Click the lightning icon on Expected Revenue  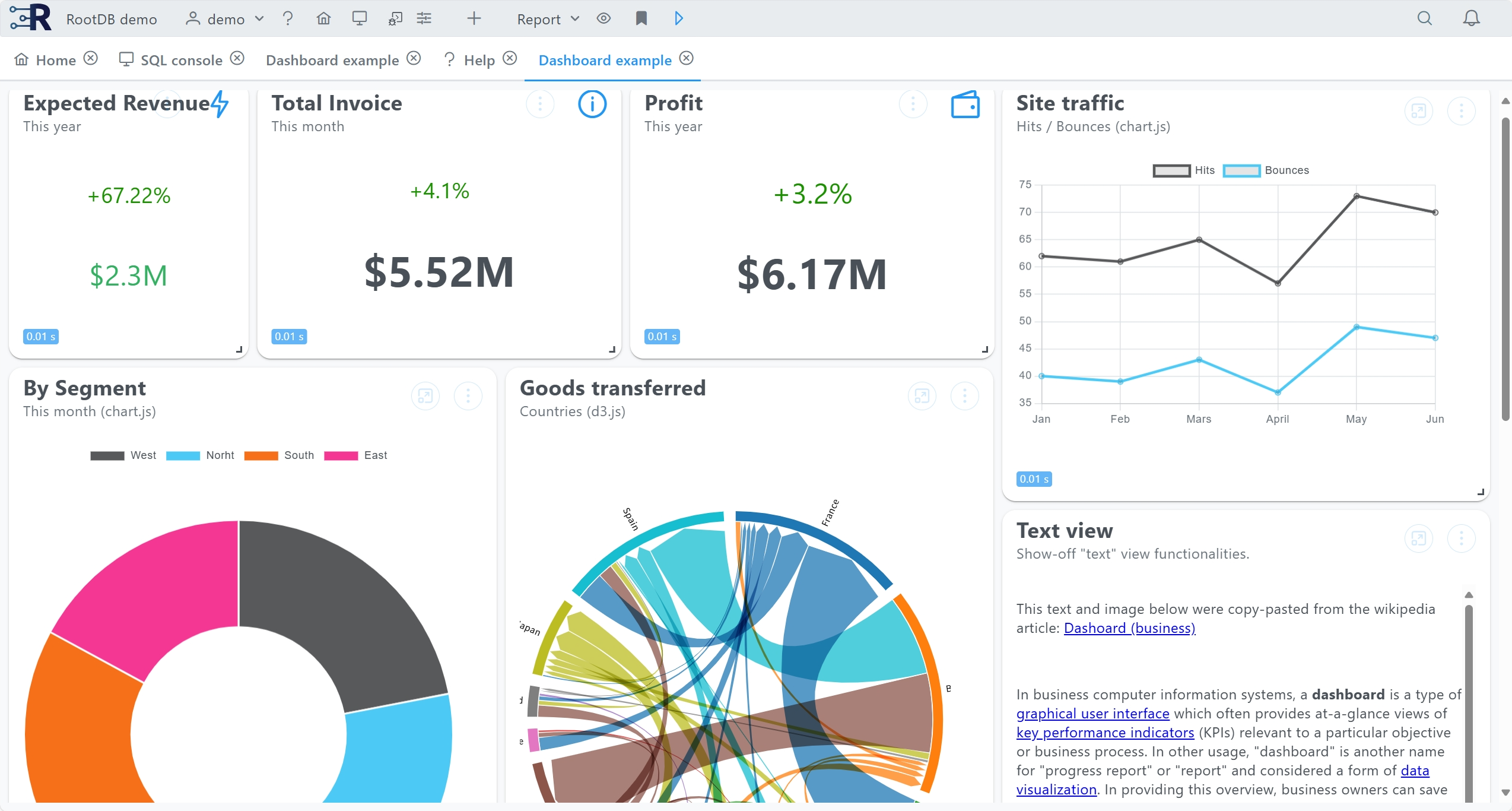pos(220,103)
